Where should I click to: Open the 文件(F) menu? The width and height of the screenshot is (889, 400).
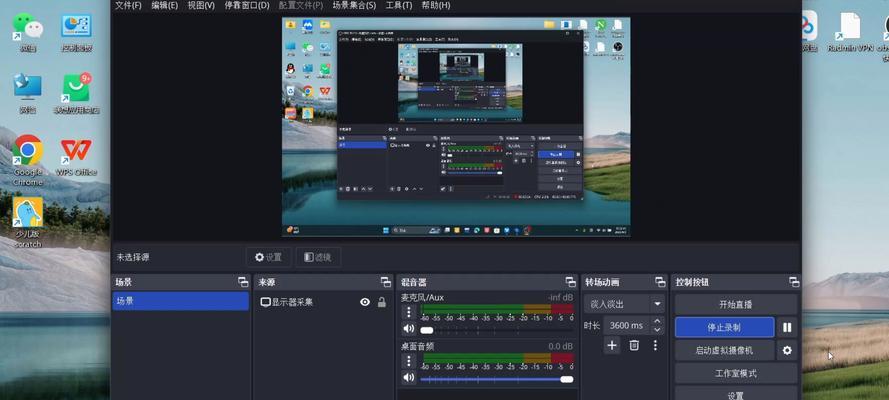(128, 5)
